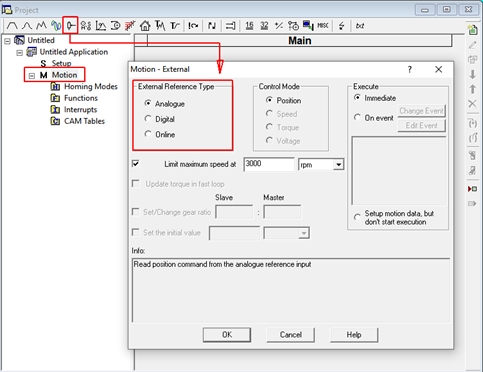Choose Immediate execution option
Screen dimensions: 483x372
375,98
